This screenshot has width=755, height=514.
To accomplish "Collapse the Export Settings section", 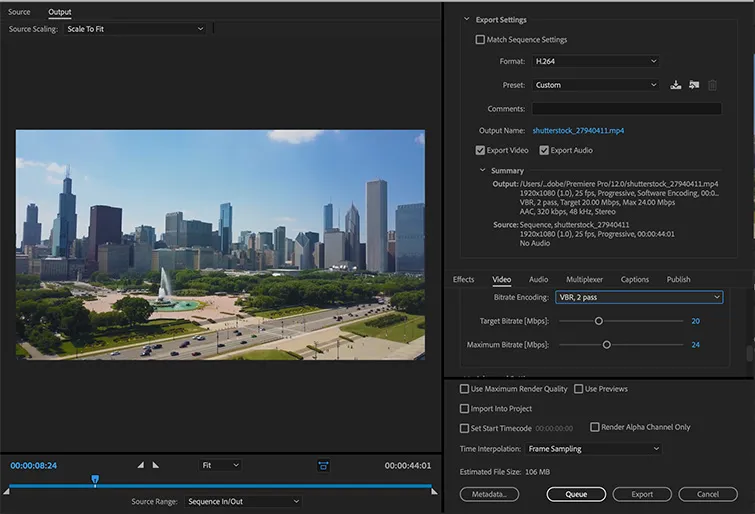I will coord(466,20).
